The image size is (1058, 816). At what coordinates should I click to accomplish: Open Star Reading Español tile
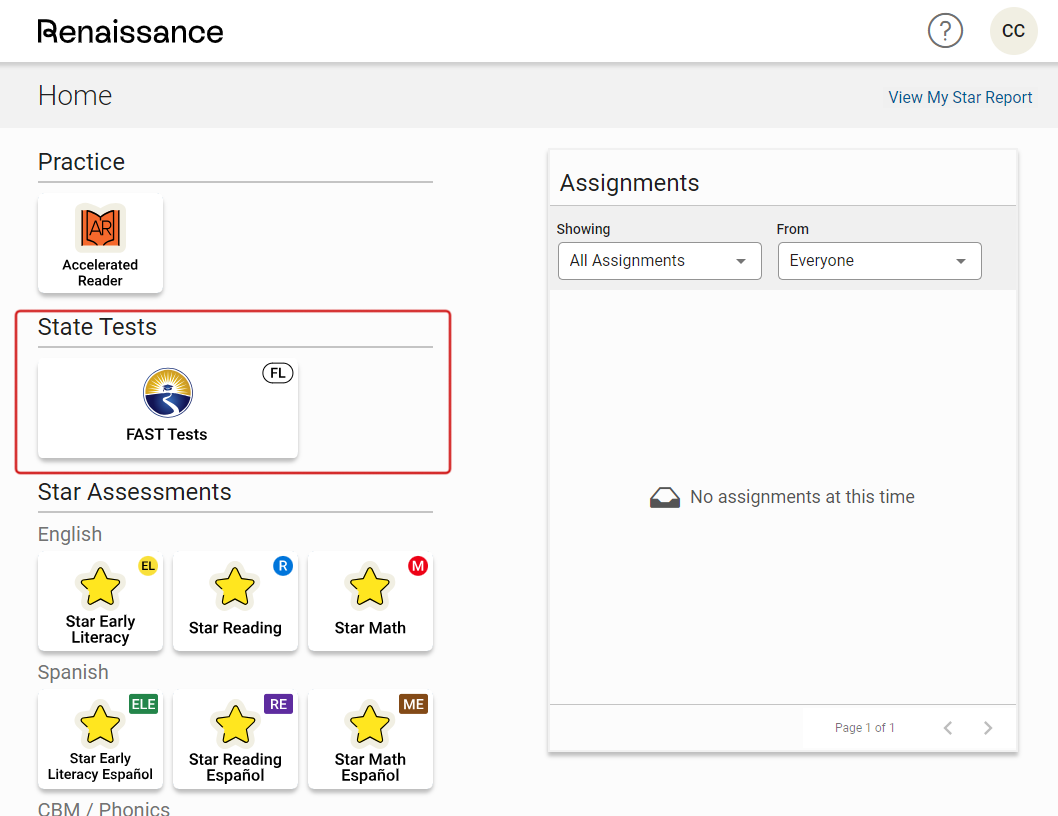[x=235, y=740]
